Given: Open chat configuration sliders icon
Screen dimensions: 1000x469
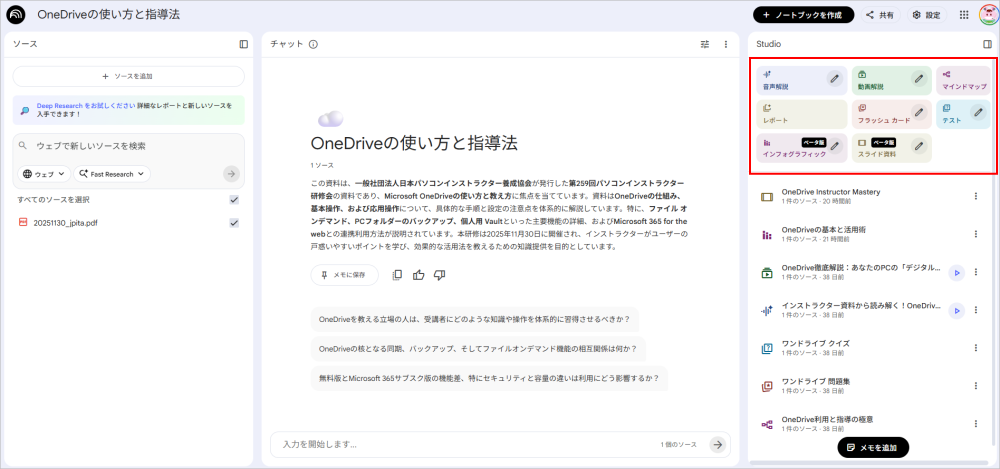Looking at the screenshot, I should pyautogui.click(x=704, y=44).
